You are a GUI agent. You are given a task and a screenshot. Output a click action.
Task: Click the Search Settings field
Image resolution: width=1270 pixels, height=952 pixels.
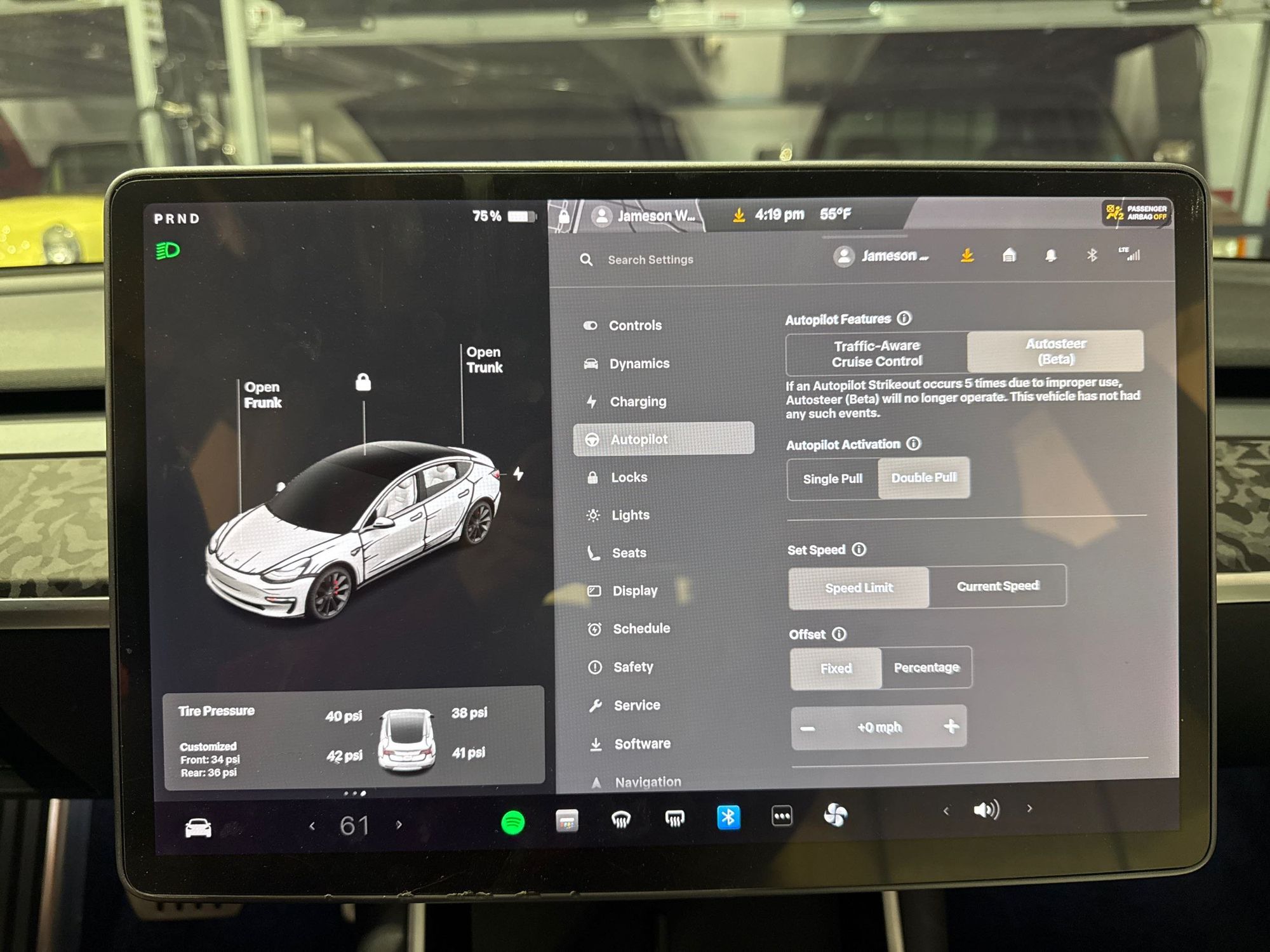650,260
